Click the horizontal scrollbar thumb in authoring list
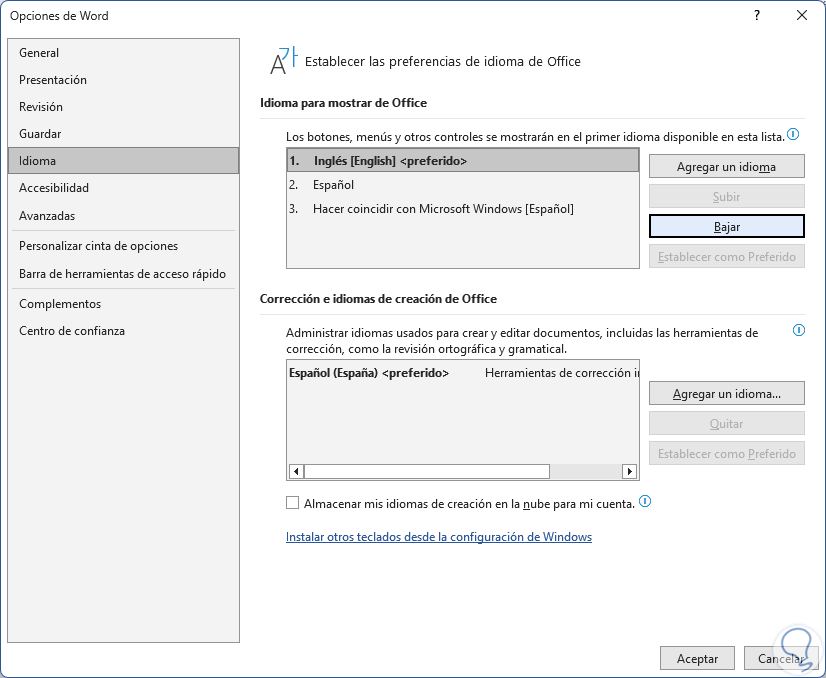 coord(426,472)
